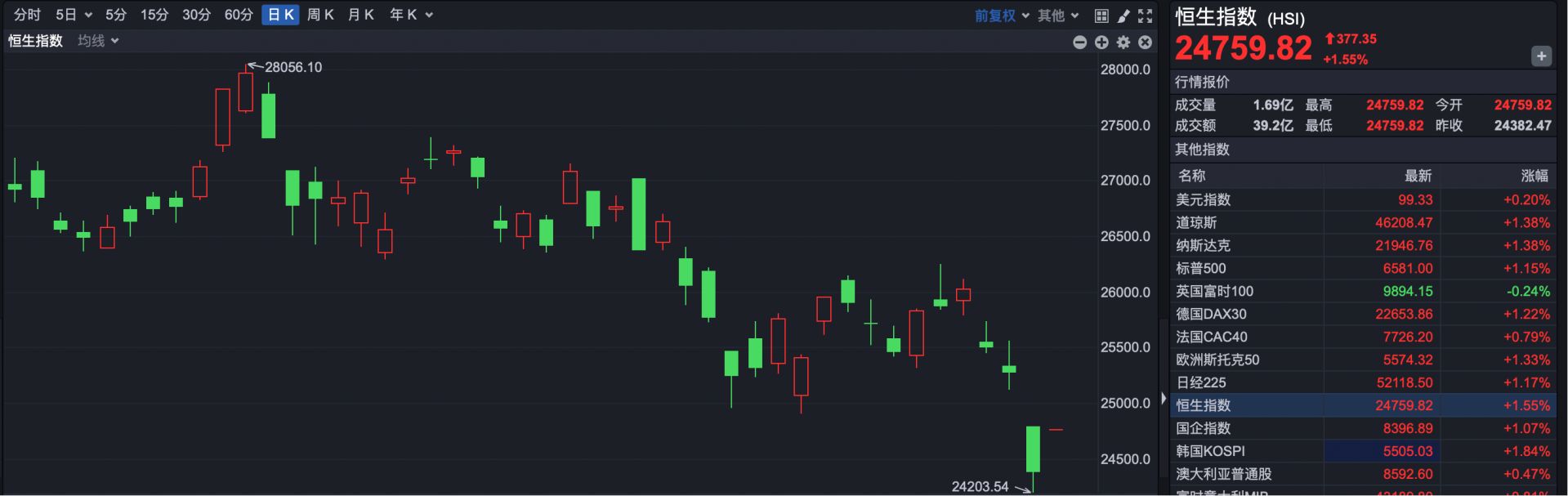The image size is (1568, 496).
Task: Switch to 分时 intraday tab
Action: pyautogui.click(x=27, y=15)
